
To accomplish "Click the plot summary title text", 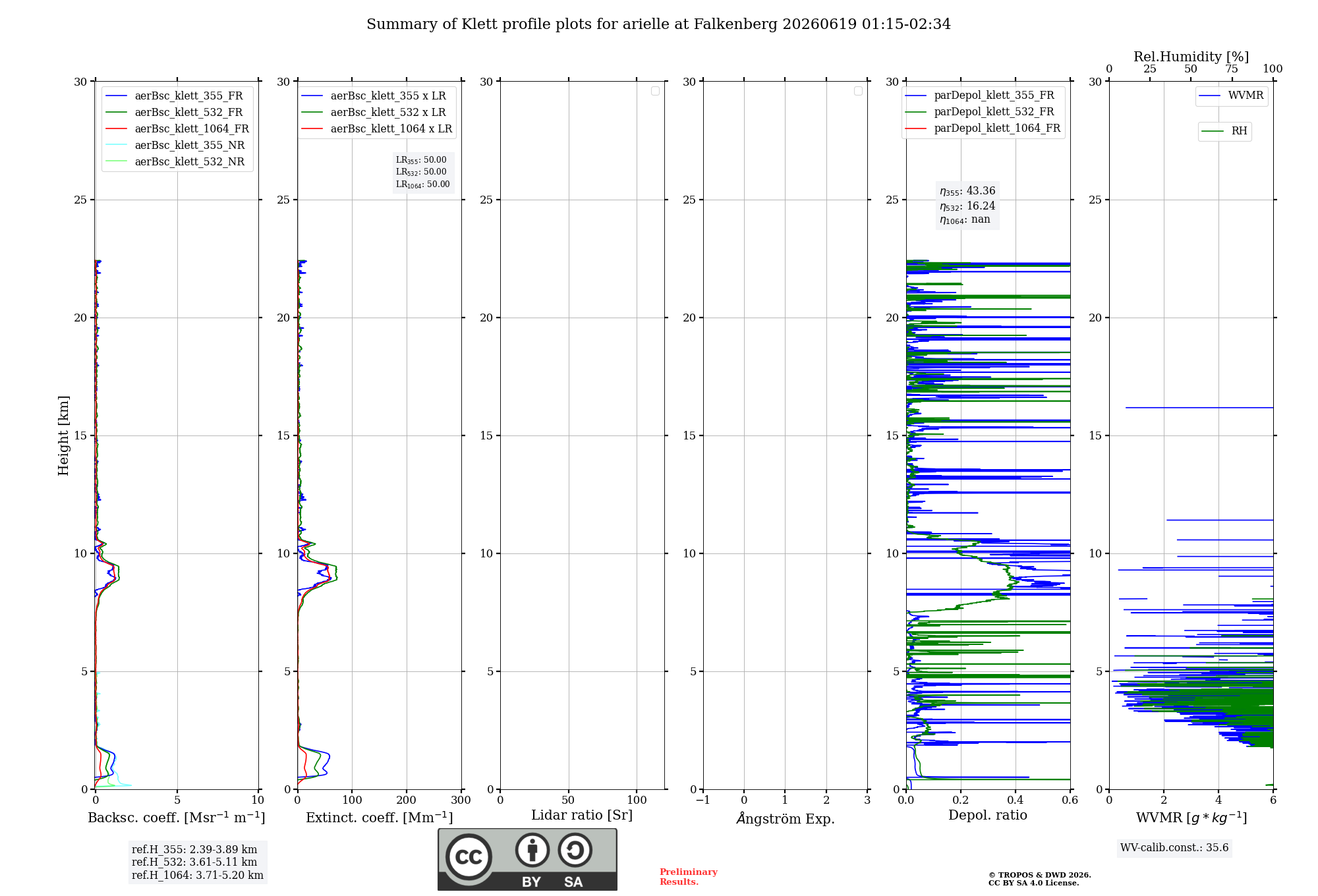I will (659, 24).
